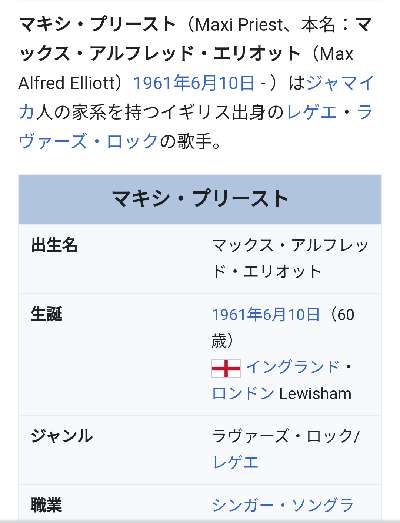Click the infobox header マキシ・プリースト

[200, 199]
